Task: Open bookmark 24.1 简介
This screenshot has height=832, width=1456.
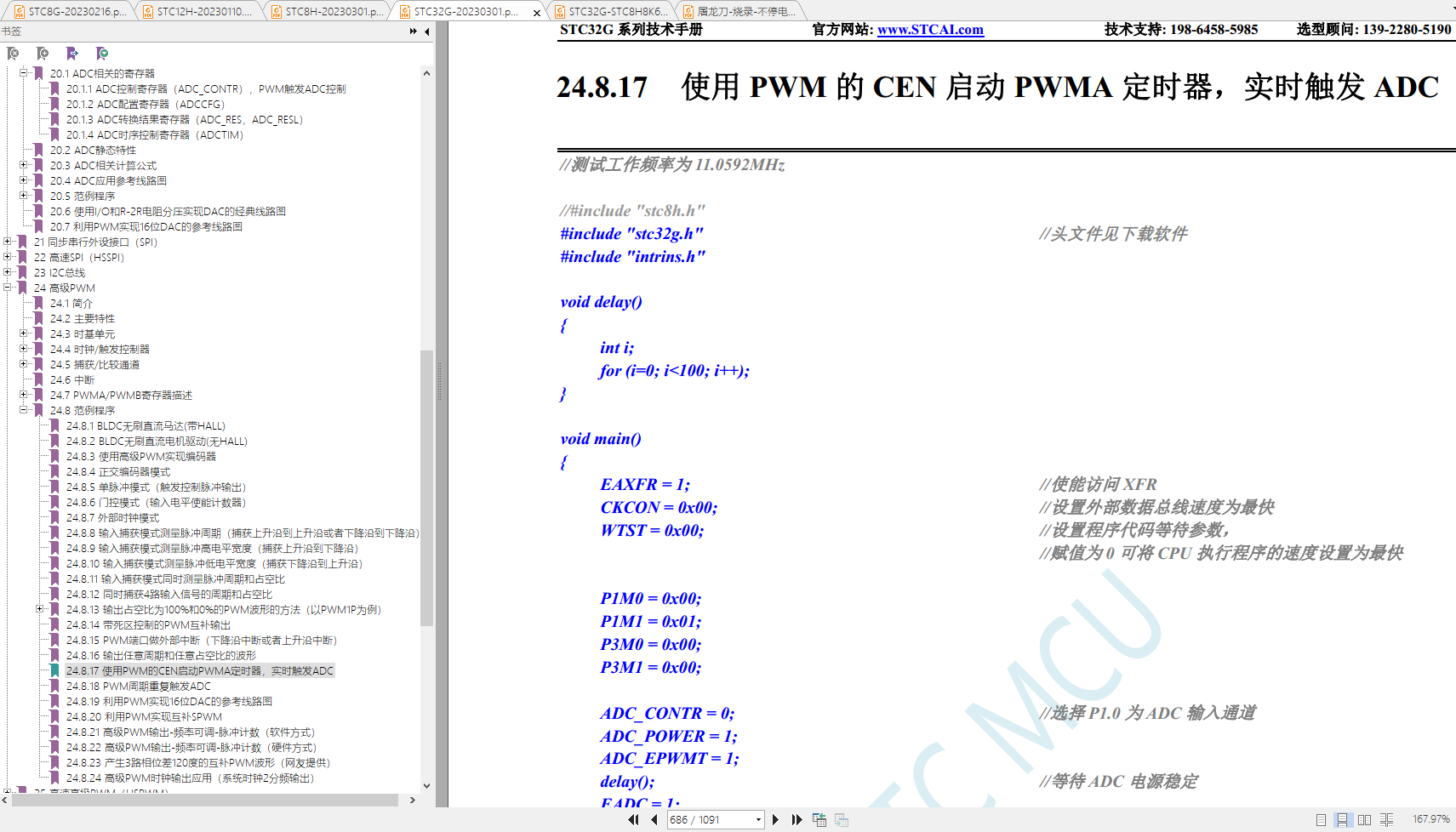Action: [x=71, y=303]
